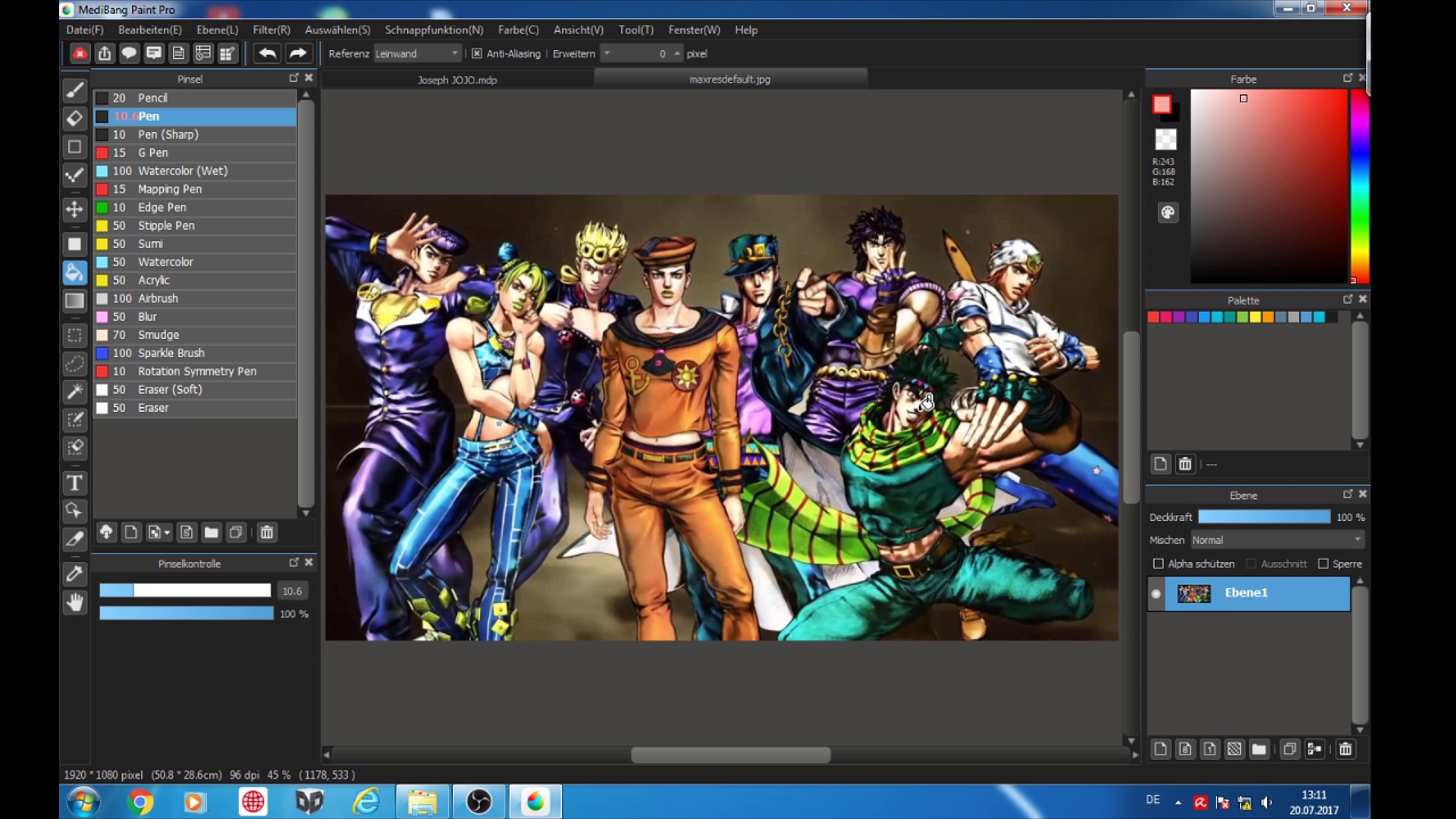The height and width of the screenshot is (819, 1456).
Task: Select the Sparkle Brush entry
Action: pos(171,353)
